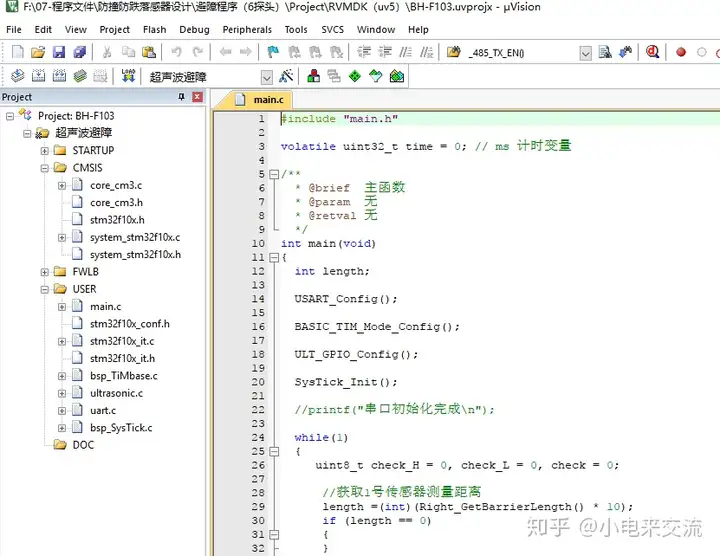The image size is (720, 556).
Task: Save the current file icon
Action: point(59,52)
